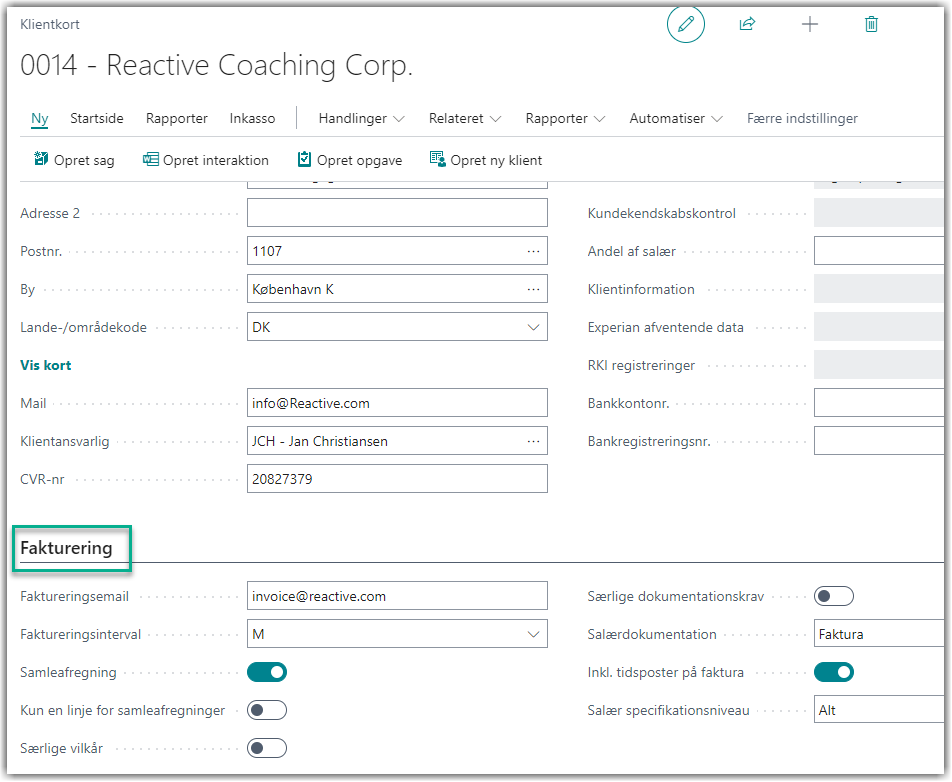The width and height of the screenshot is (952, 782).
Task: Click the Faktureringsemail input field
Action: [397, 596]
